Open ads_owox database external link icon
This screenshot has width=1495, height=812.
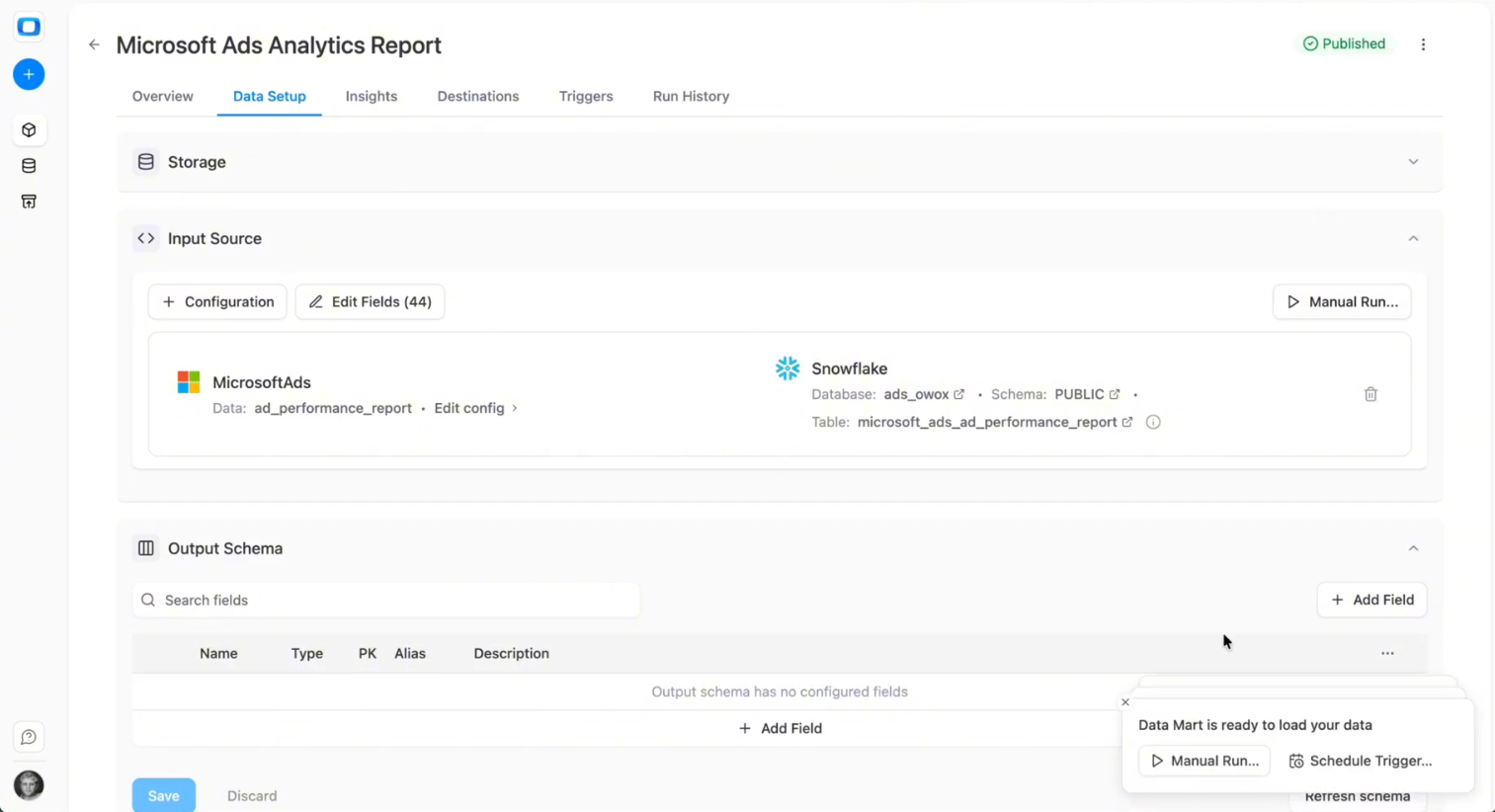tap(958, 394)
